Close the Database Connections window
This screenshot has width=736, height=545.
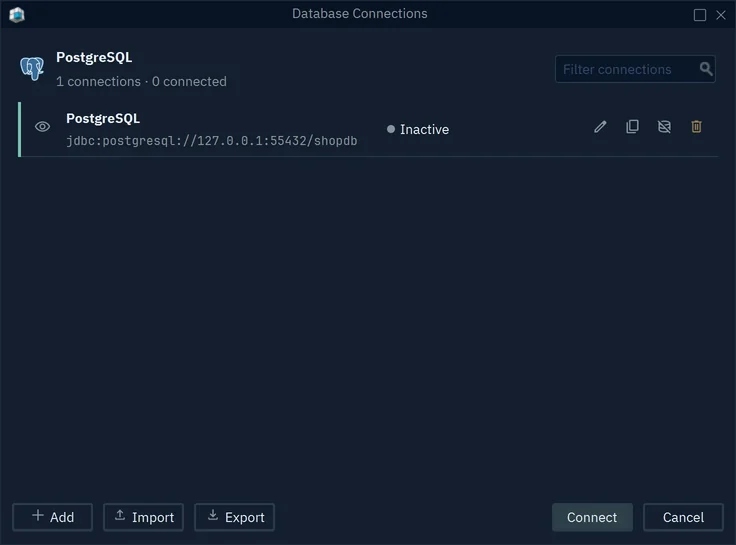pyautogui.click(x=721, y=15)
